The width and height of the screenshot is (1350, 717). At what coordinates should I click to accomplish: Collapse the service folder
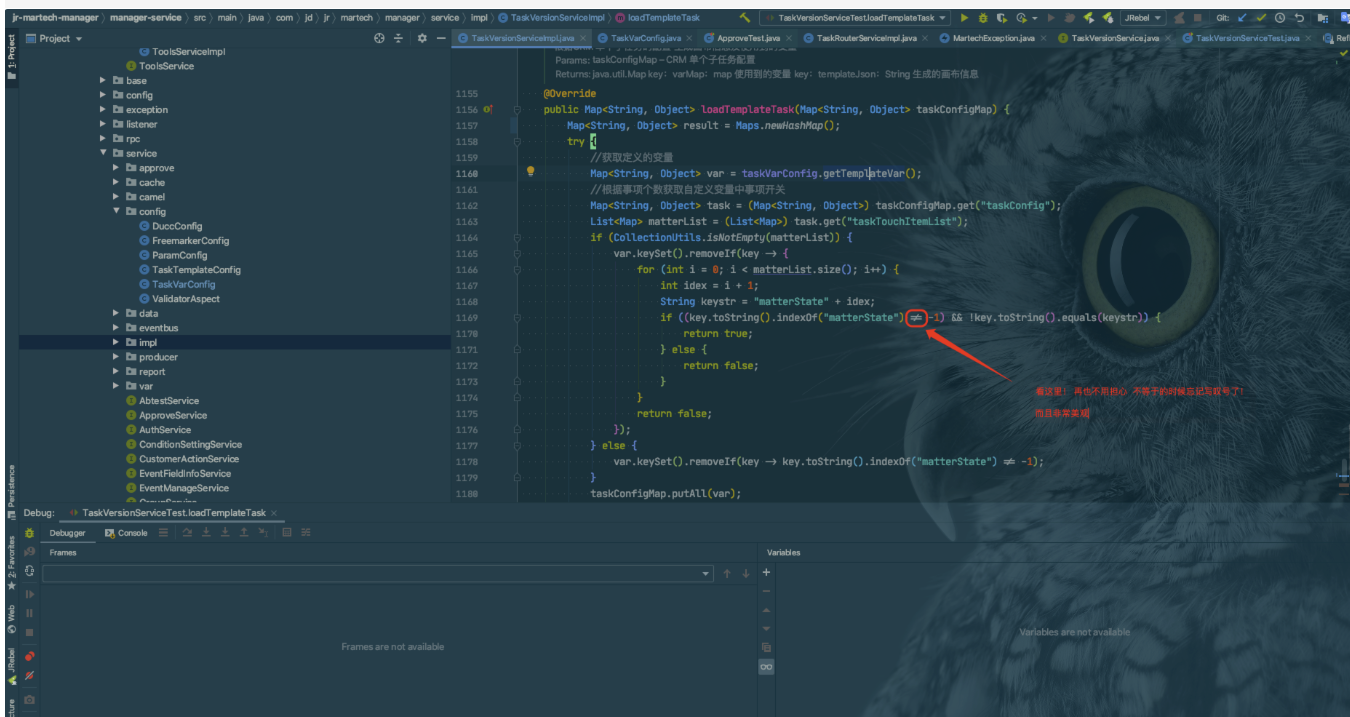(104, 153)
